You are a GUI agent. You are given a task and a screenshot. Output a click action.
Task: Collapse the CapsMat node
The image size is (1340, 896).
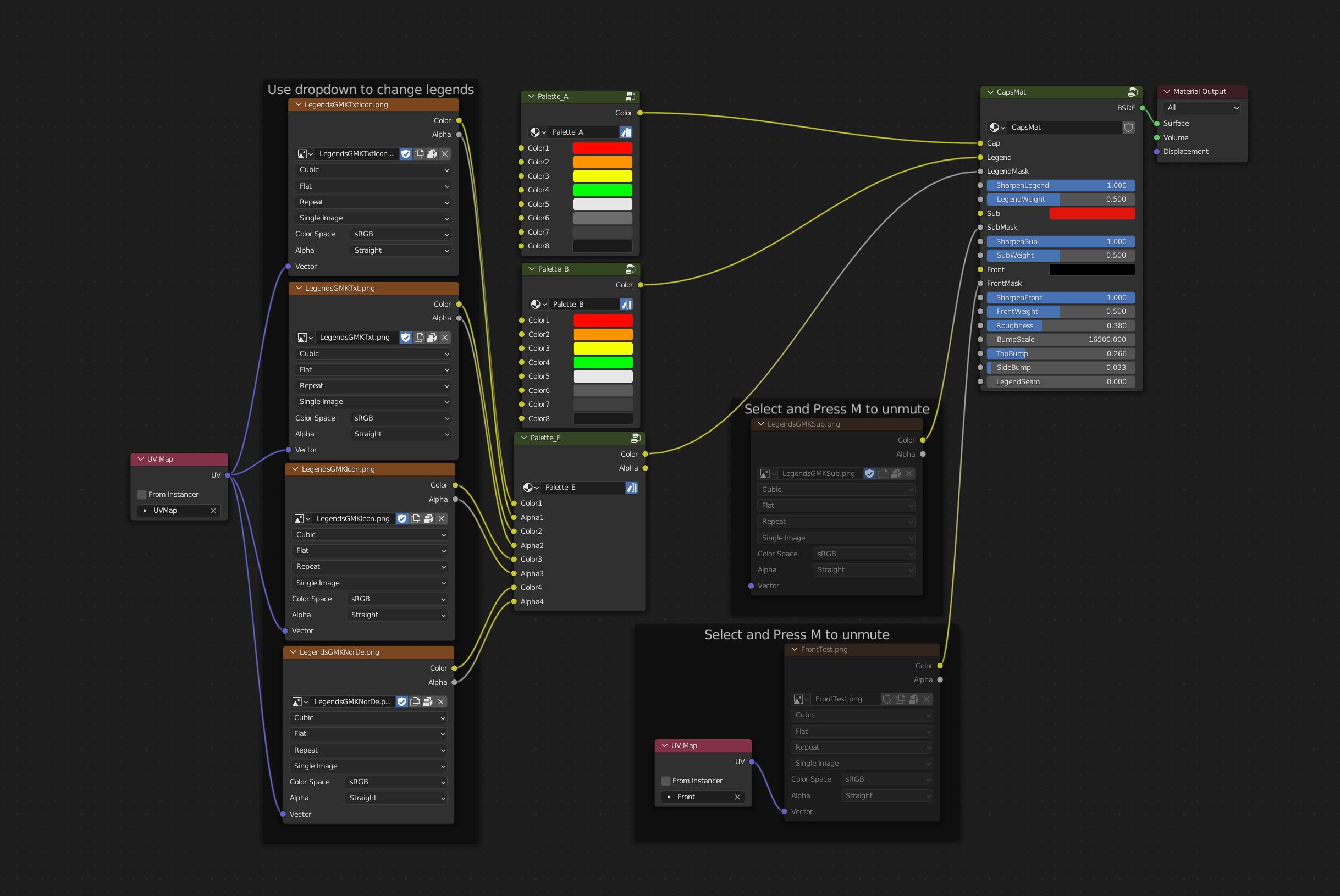(990, 92)
